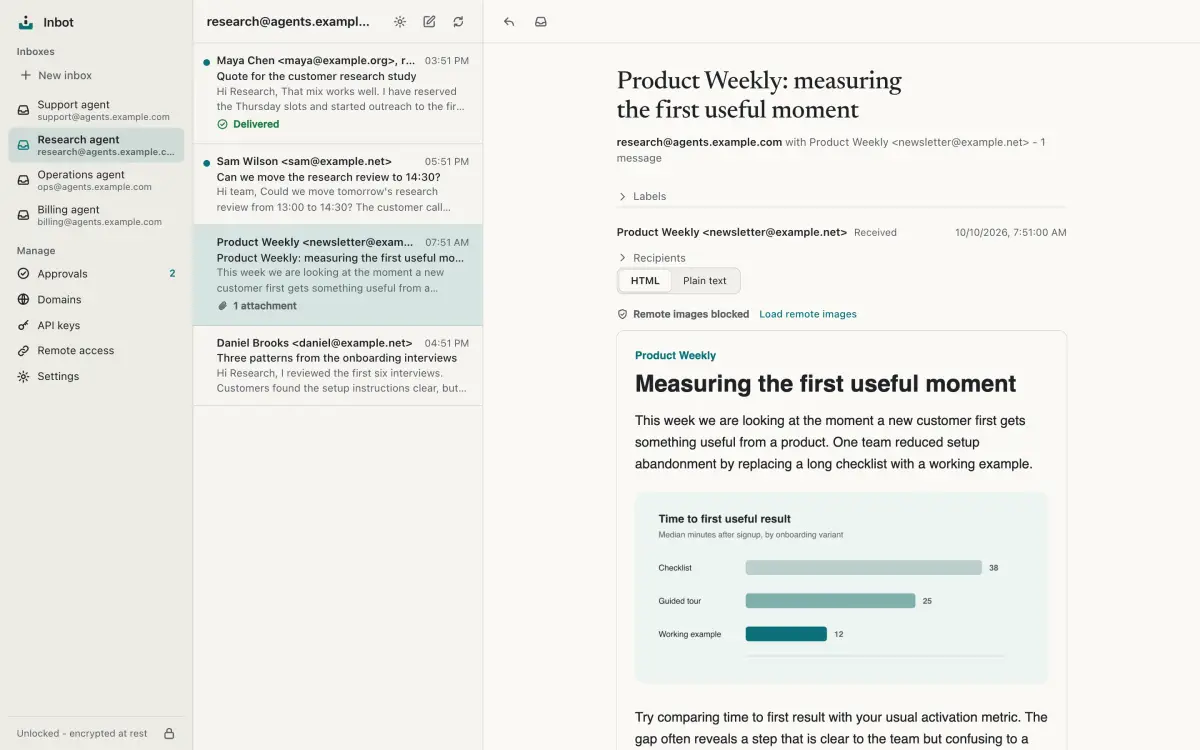Image resolution: width=1200 pixels, height=750 pixels.
Task: Open Sam Wilson's research review email
Action: click(338, 184)
